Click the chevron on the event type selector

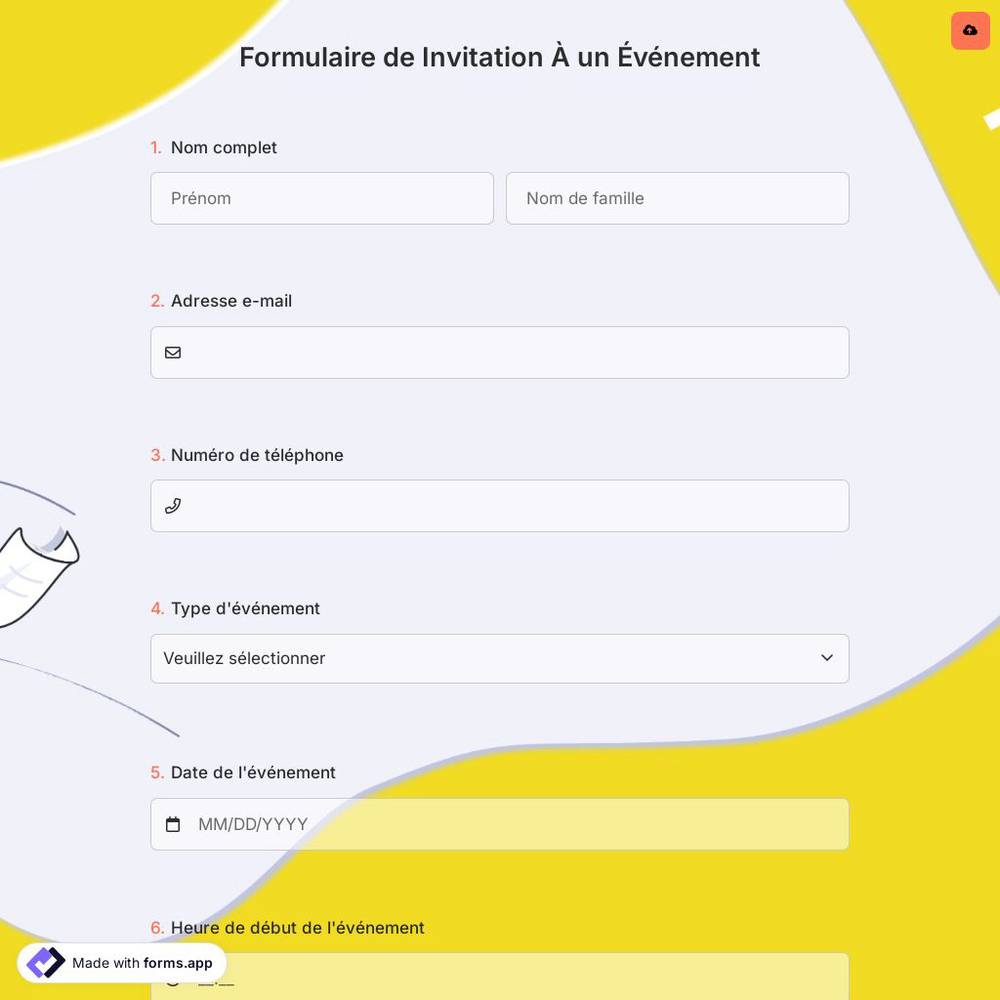tap(827, 658)
